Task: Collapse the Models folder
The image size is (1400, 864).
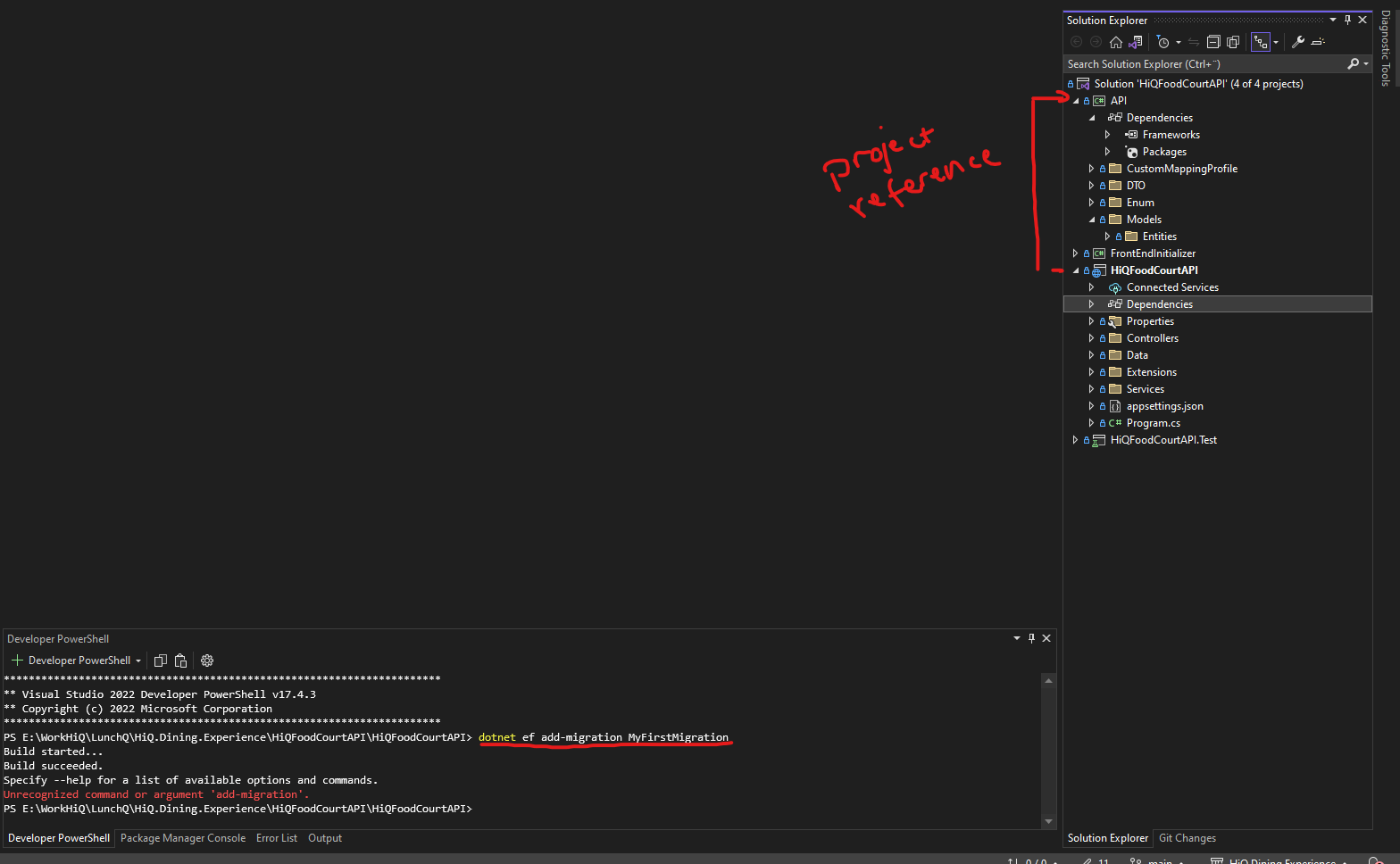Action: click(1092, 220)
